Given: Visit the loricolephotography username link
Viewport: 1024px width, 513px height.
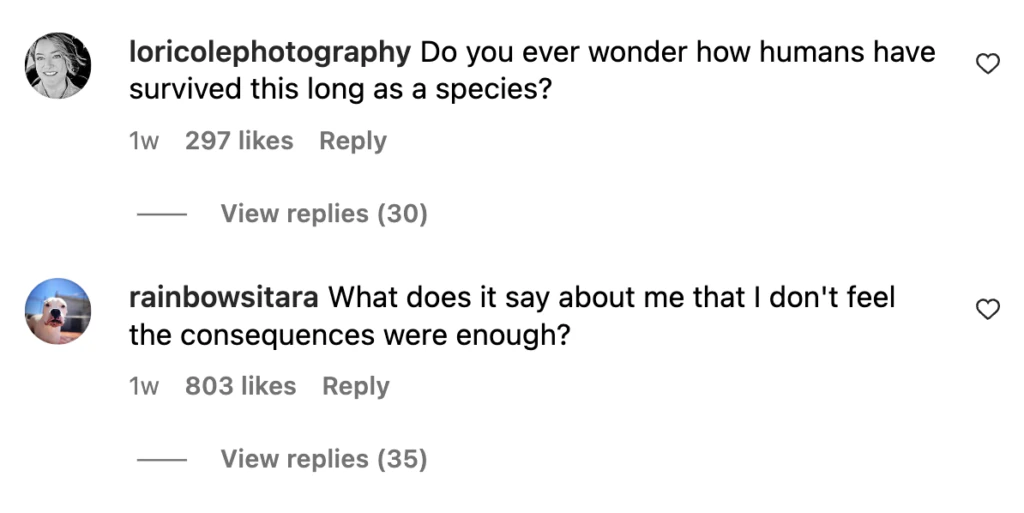Looking at the screenshot, I should pos(270,52).
